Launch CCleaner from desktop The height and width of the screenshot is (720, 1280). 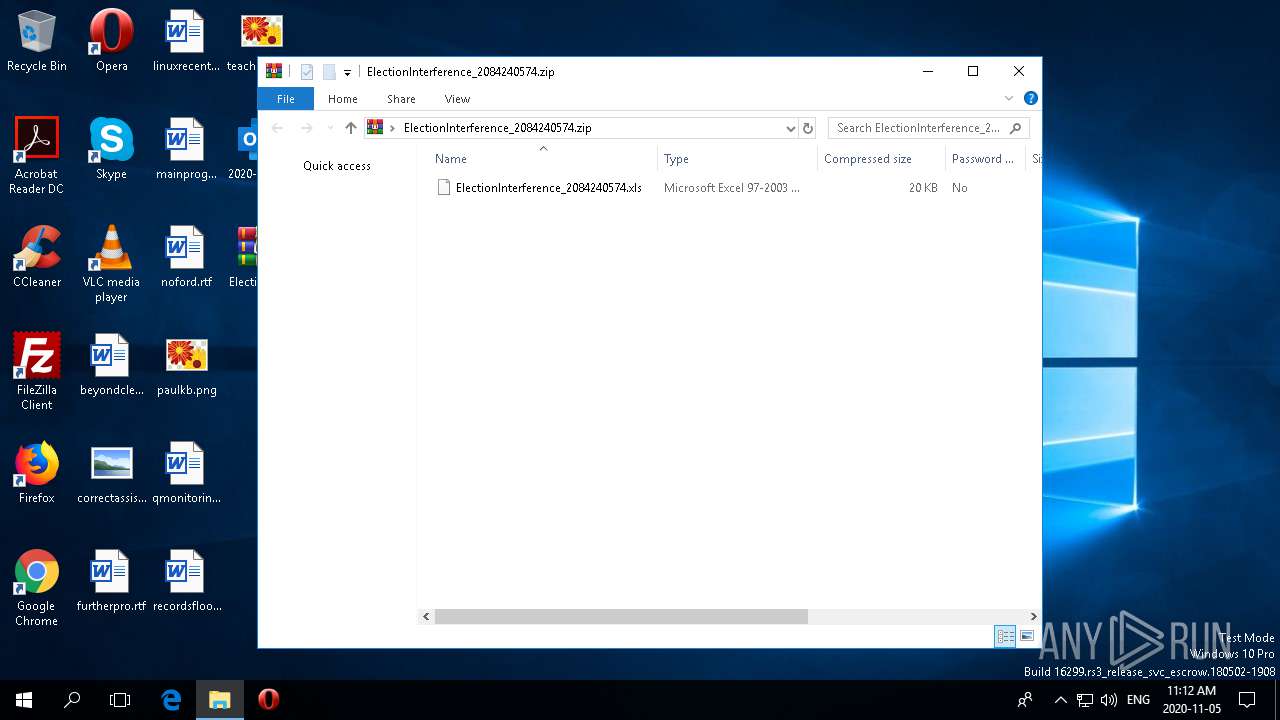[x=36, y=256]
